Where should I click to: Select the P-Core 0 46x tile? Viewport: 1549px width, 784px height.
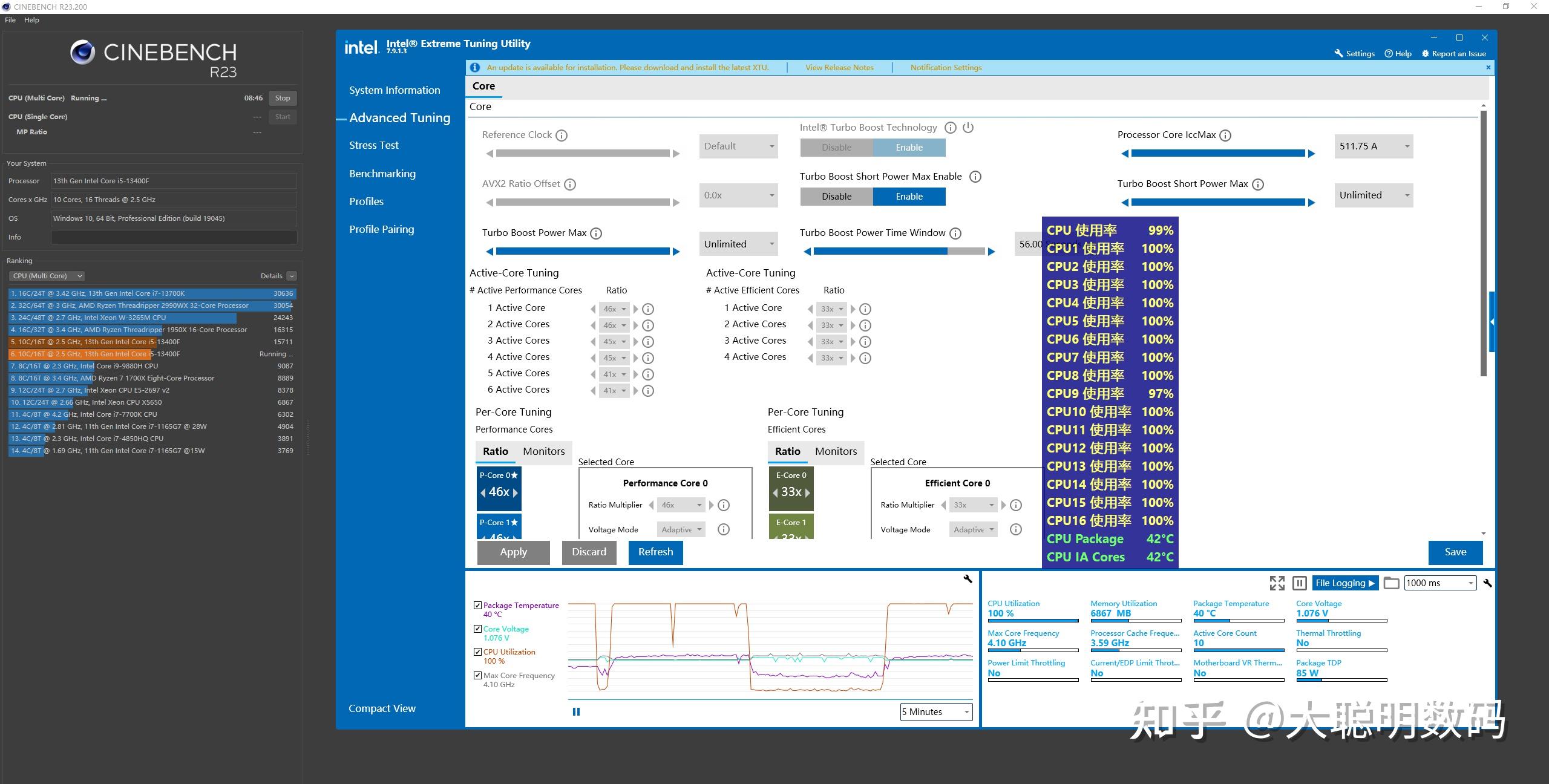click(499, 489)
